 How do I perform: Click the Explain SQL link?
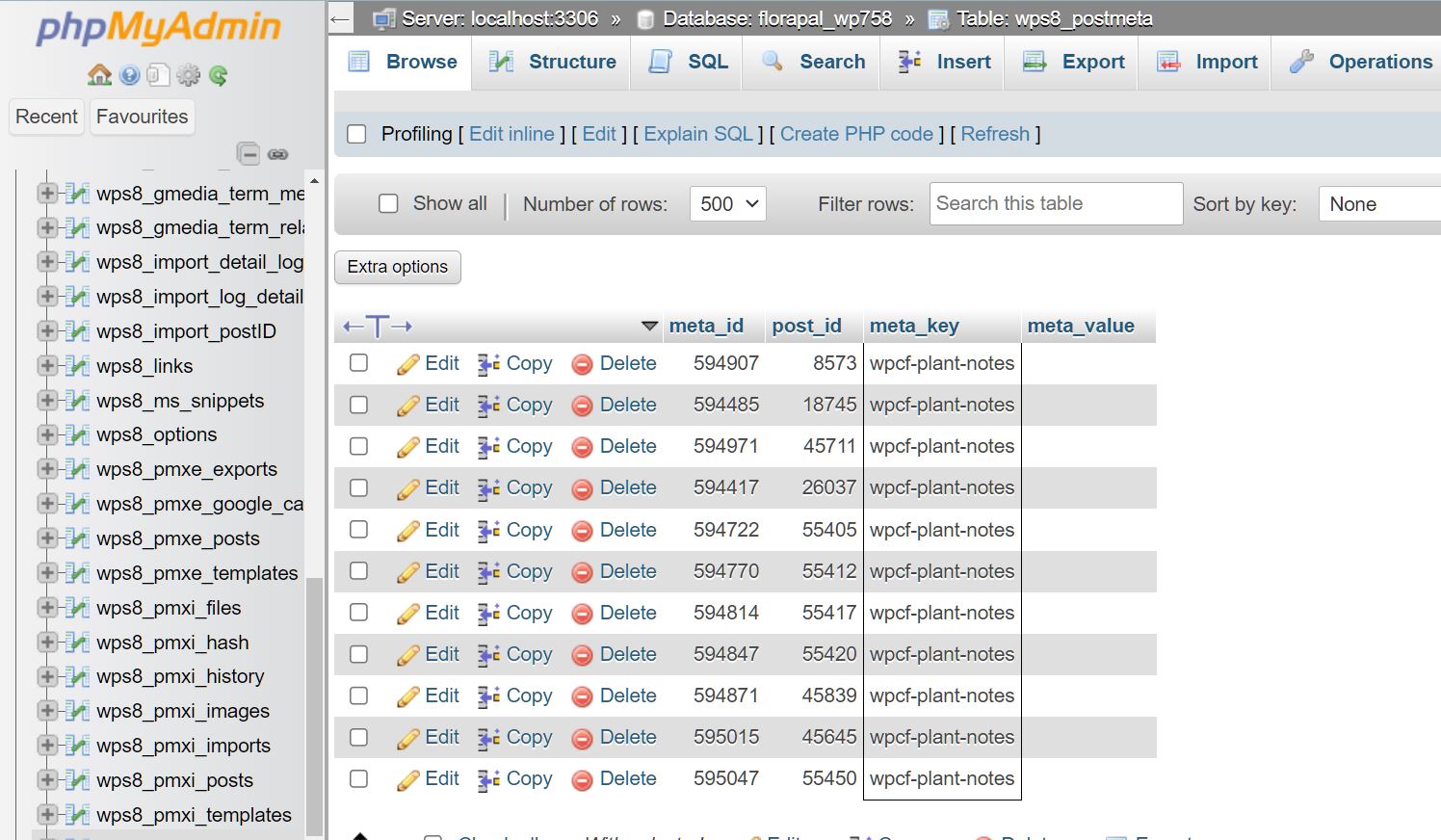coord(698,134)
